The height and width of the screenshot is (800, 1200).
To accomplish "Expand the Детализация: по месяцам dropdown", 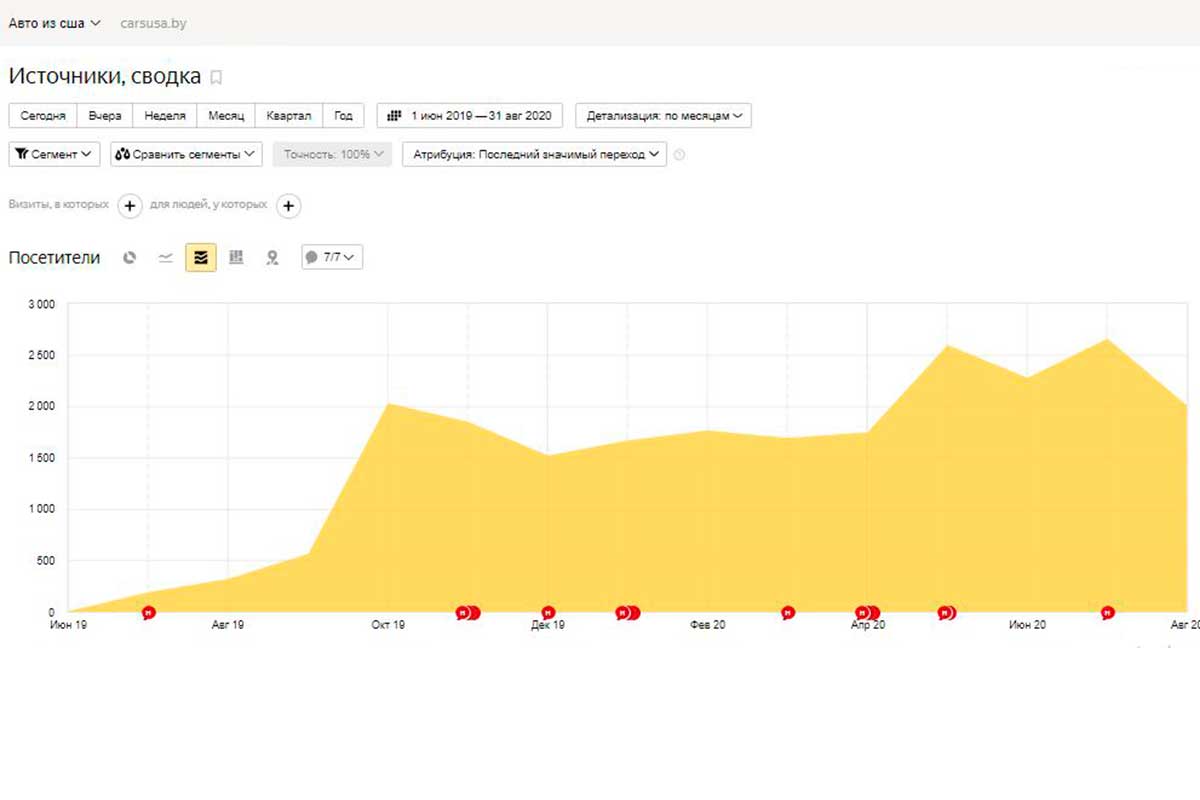I will pos(663,116).
